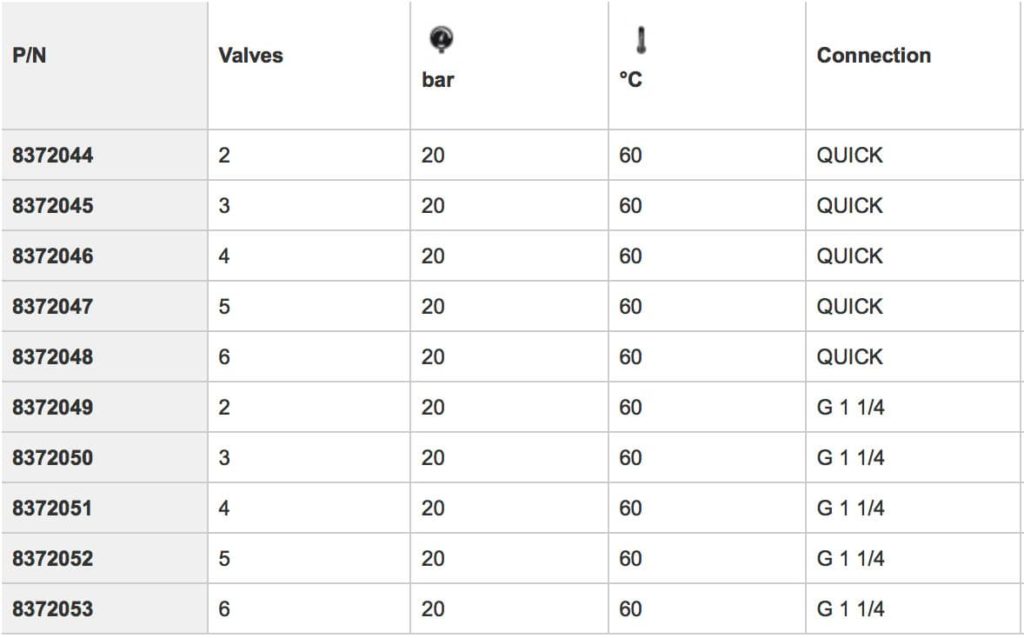Click the thermometer icon above °C
This screenshot has height=638, width=1024.
641,40
